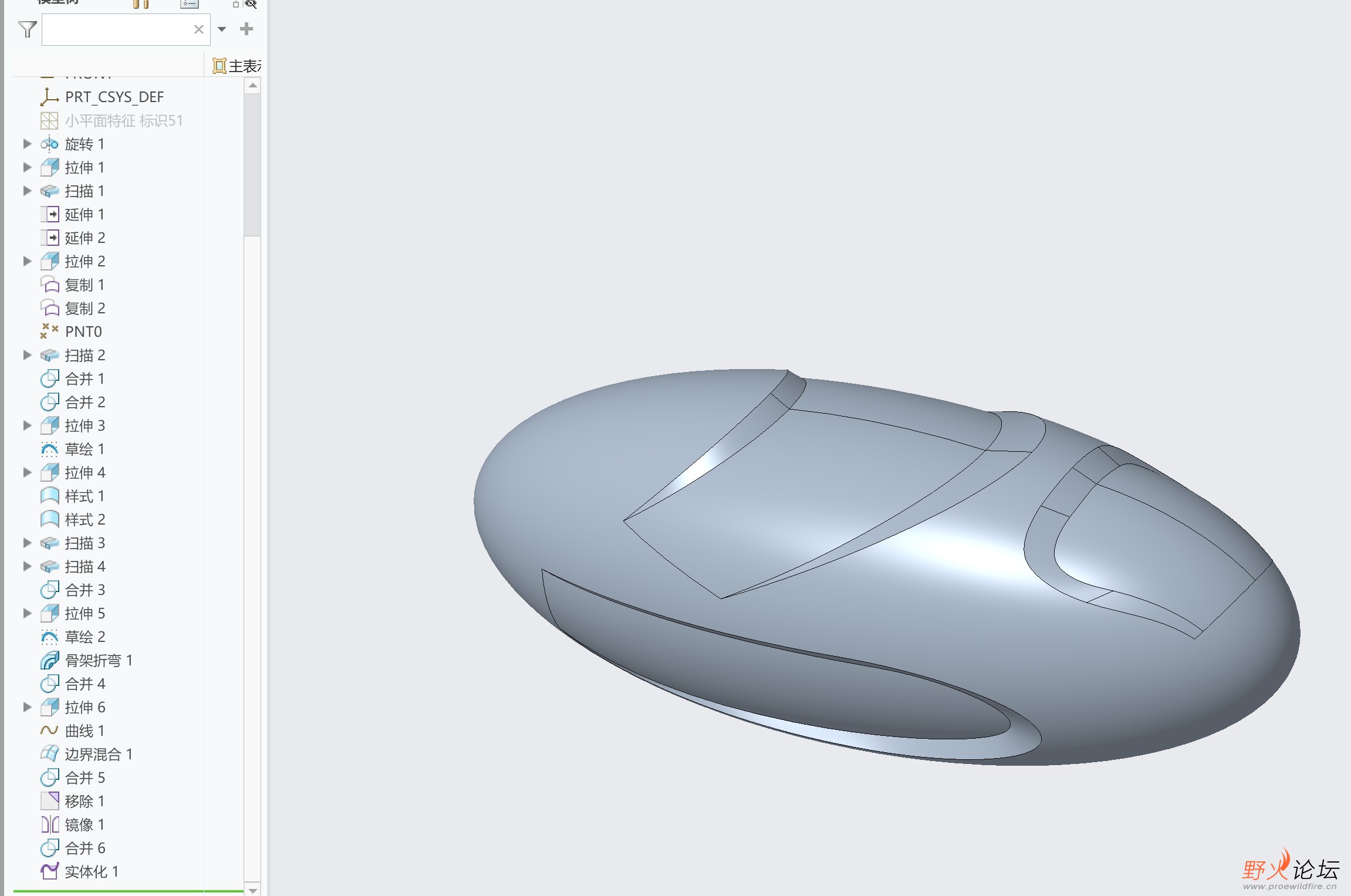Click the 镜像 1 mirror feature icon
1351x896 pixels.
[50, 824]
